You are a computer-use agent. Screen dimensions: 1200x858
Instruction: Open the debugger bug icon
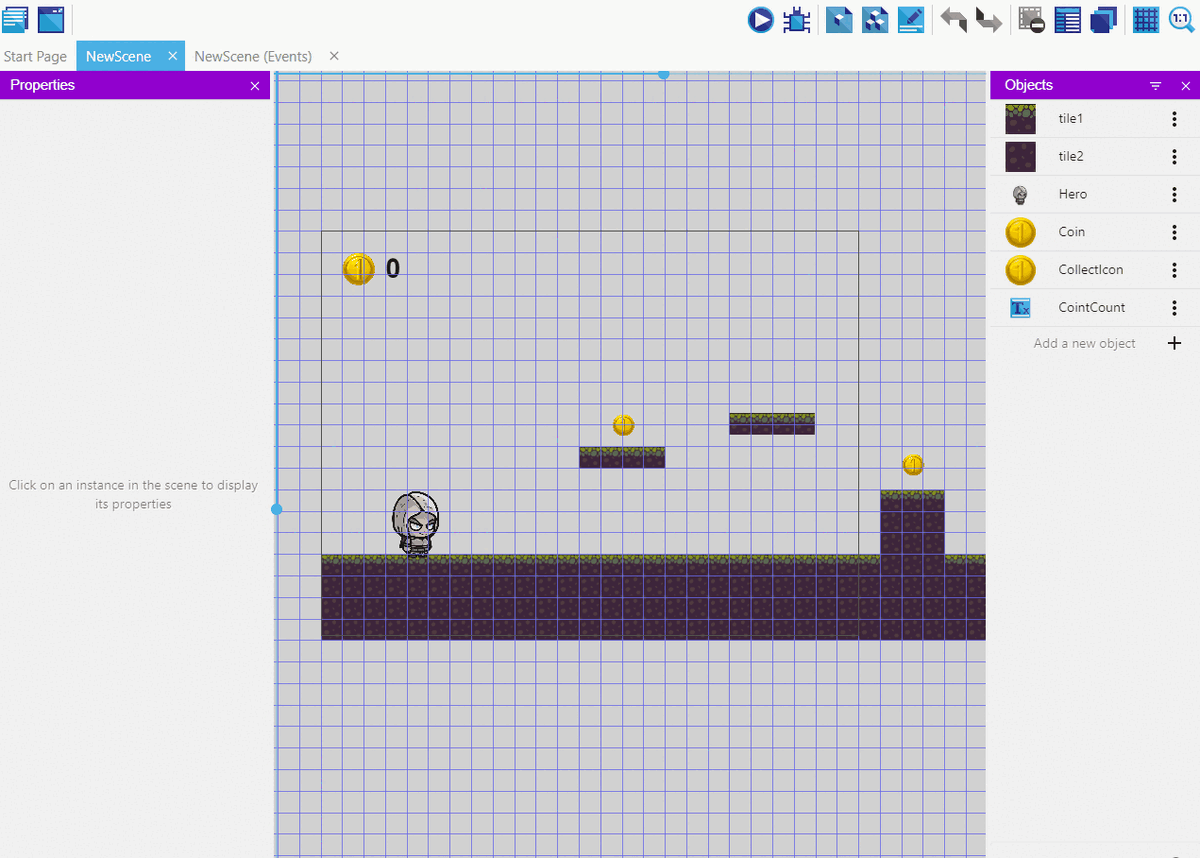(x=797, y=19)
